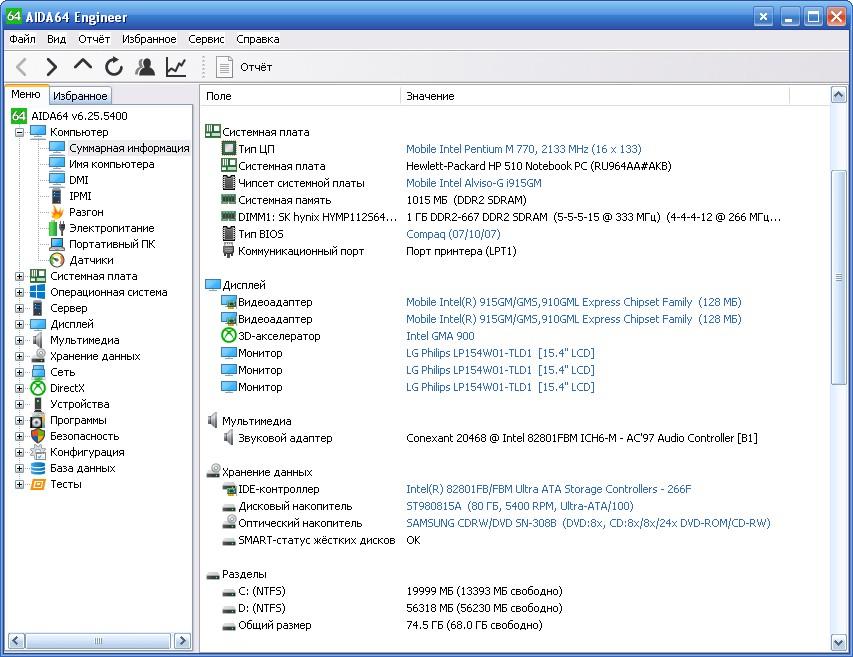Click the vertical scrollbar up arrow
Viewport: 853px width, 657px height.
coord(838,95)
